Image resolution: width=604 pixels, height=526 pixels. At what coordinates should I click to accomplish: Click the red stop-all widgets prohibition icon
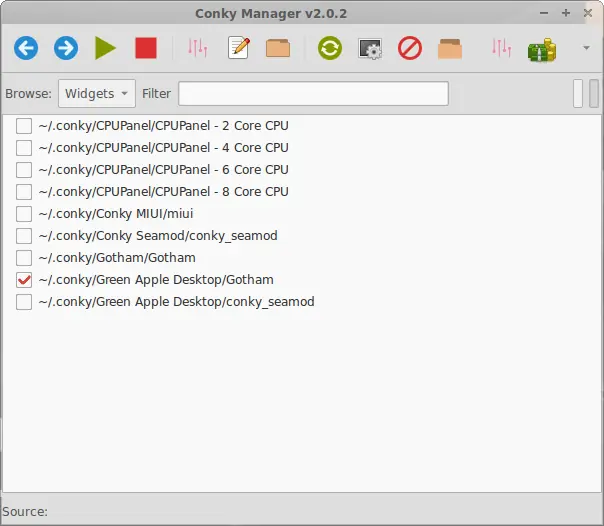pyautogui.click(x=410, y=48)
